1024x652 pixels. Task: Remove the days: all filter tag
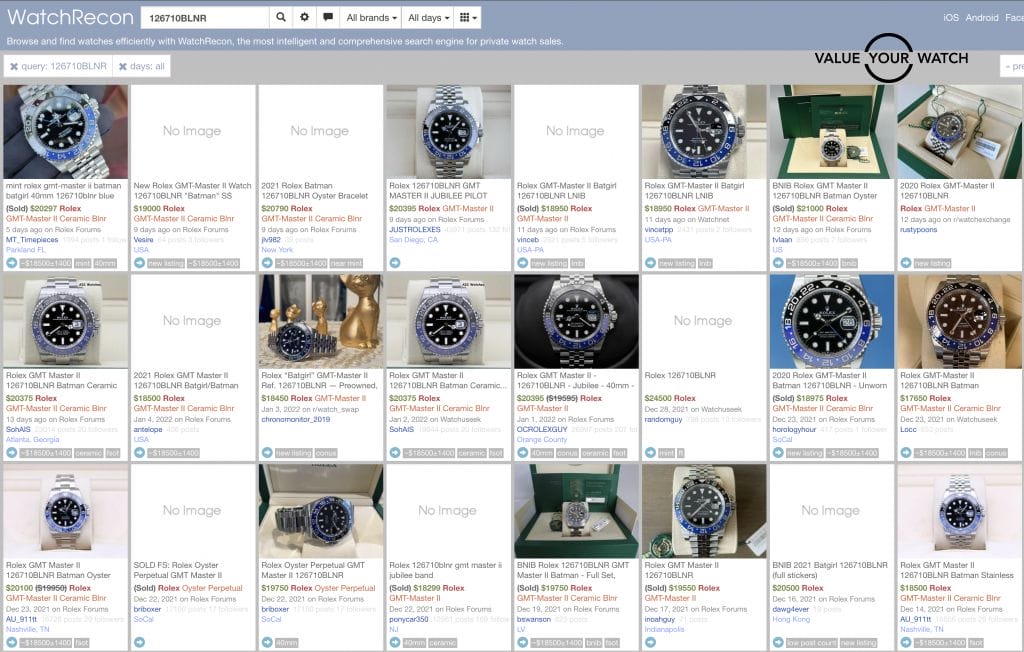[x=123, y=66]
